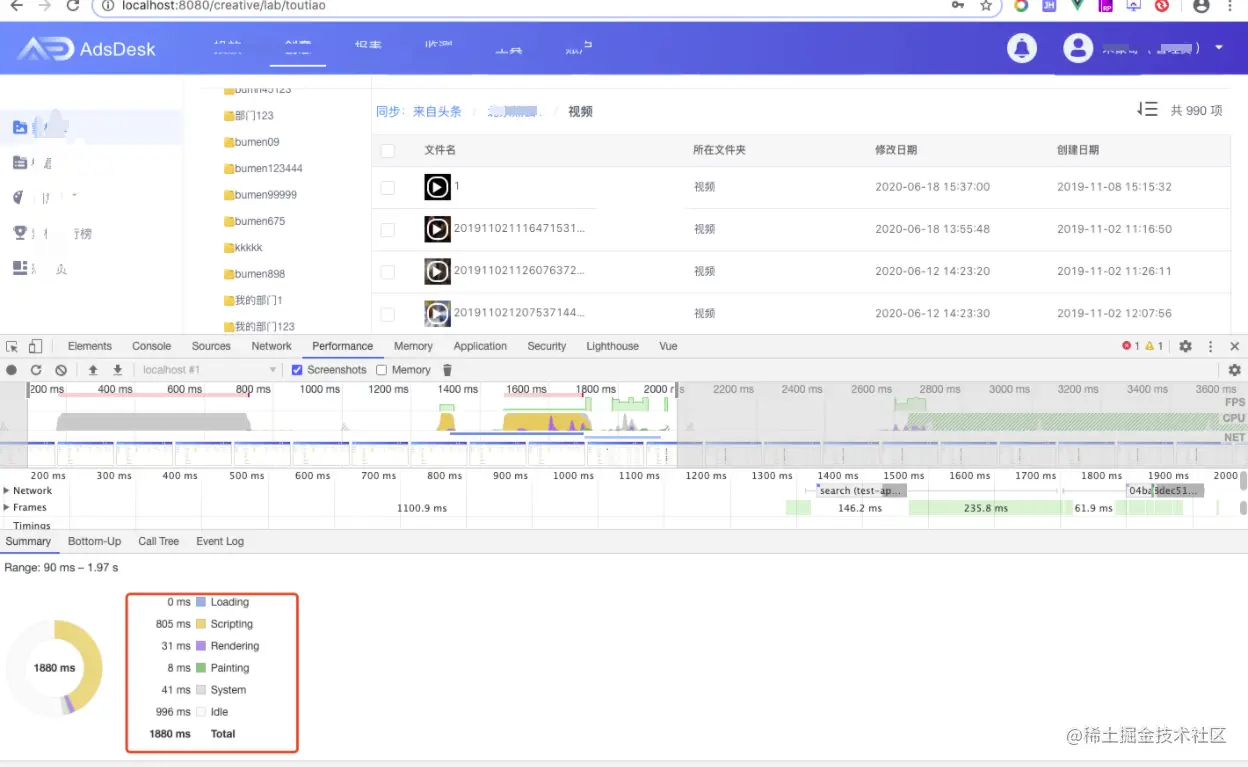Viewport: 1248px width, 767px height.
Task: Check the box for file 201911021207537144
Action: [388, 314]
